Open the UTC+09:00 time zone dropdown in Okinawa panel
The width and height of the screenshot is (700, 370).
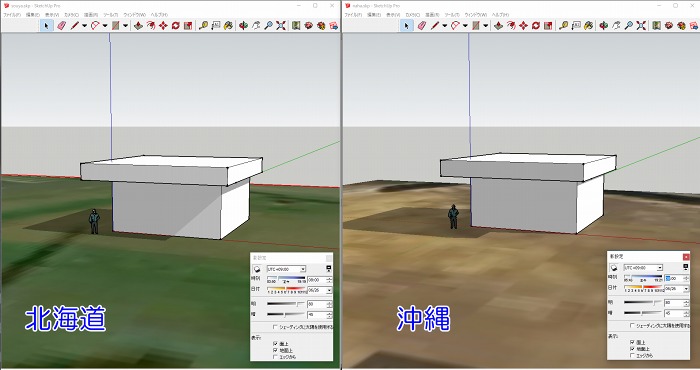pyautogui.click(x=643, y=268)
